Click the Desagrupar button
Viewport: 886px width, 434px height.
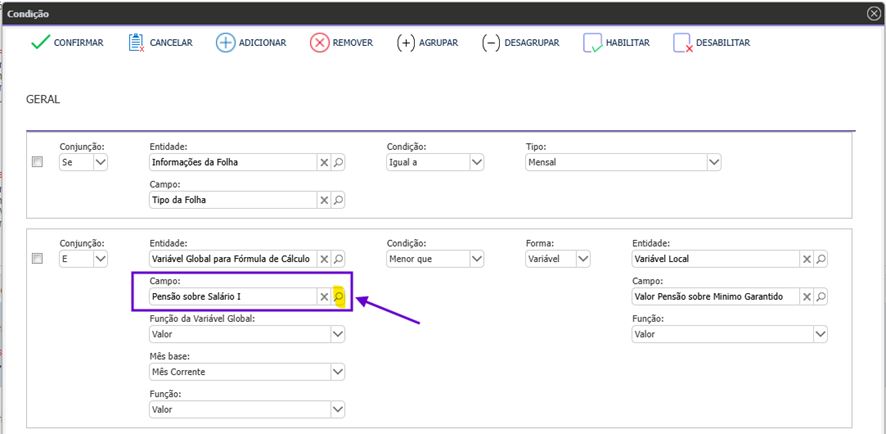pyautogui.click(x=520, y=43)
